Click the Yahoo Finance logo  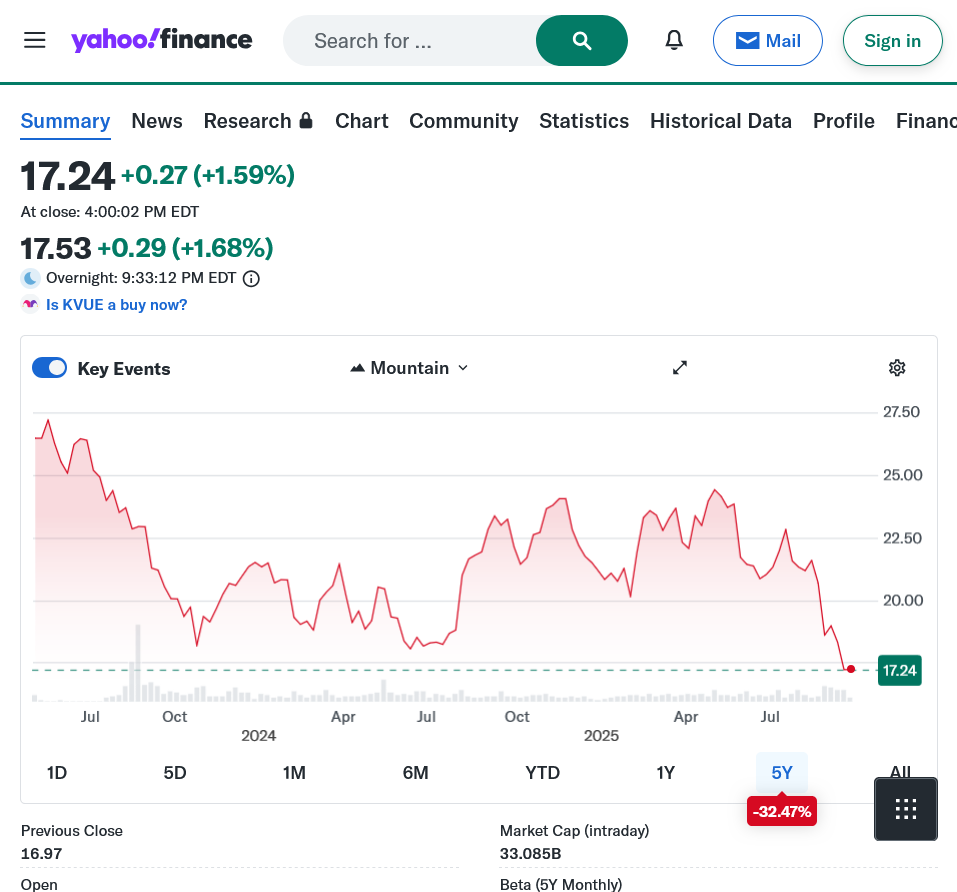pos(161,40)
